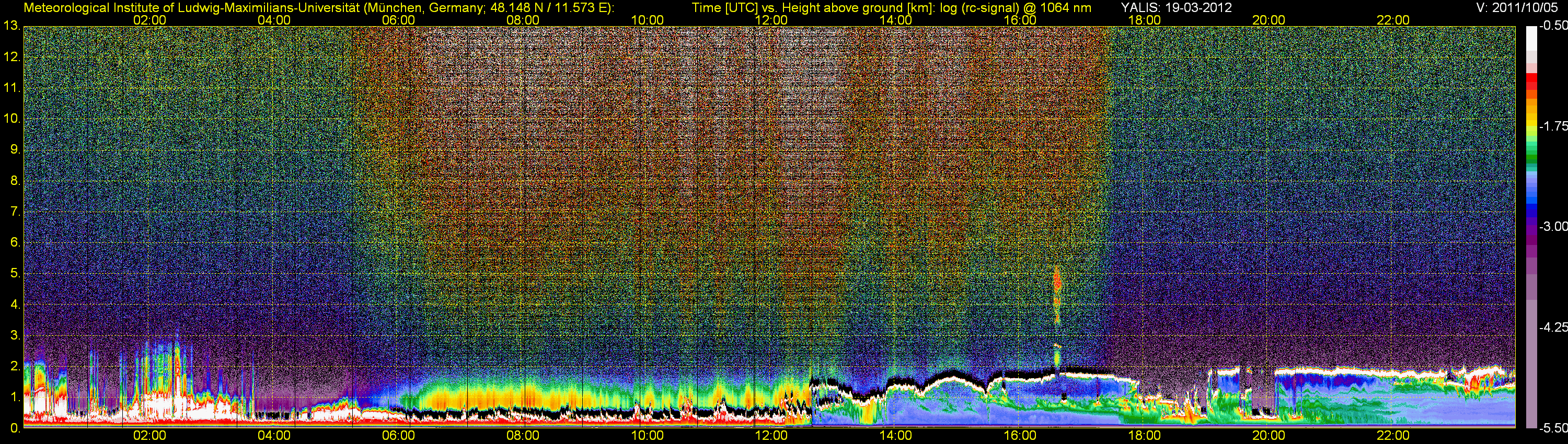Click the 12 km height axis label
Image resolution: width=1568 pixels, height=444 pixels.
pyautogui.click(x=11, y=57)
